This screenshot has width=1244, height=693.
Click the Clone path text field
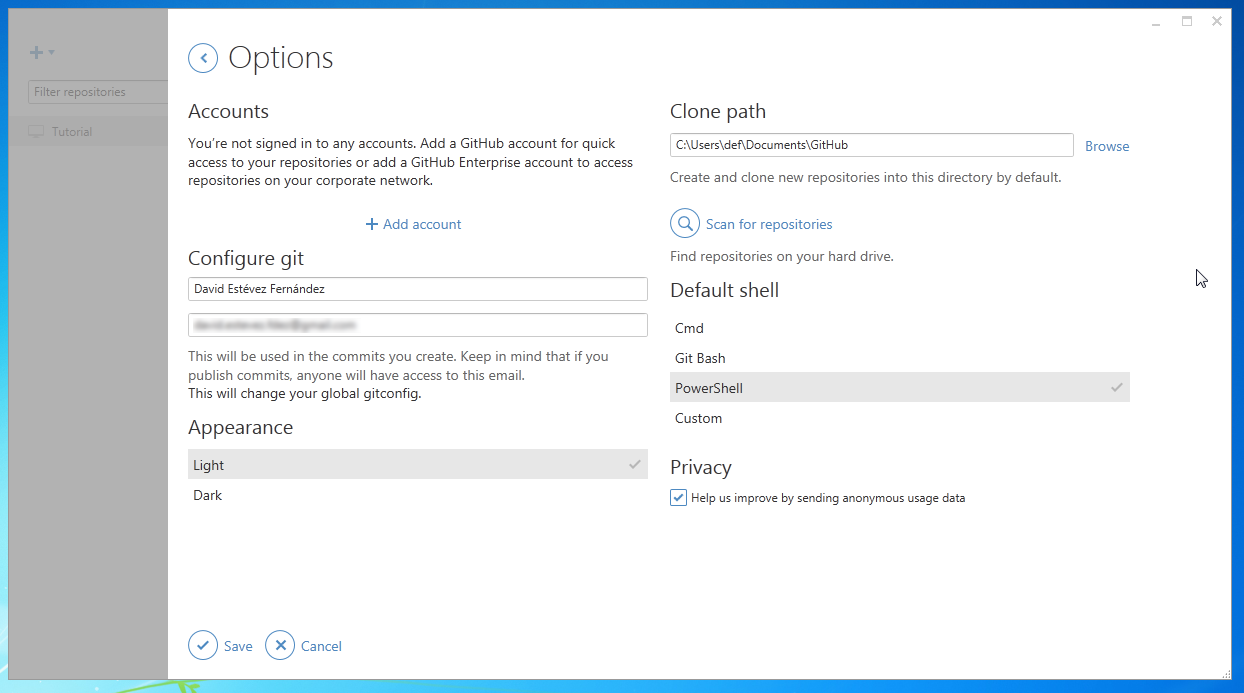point(871,145)
